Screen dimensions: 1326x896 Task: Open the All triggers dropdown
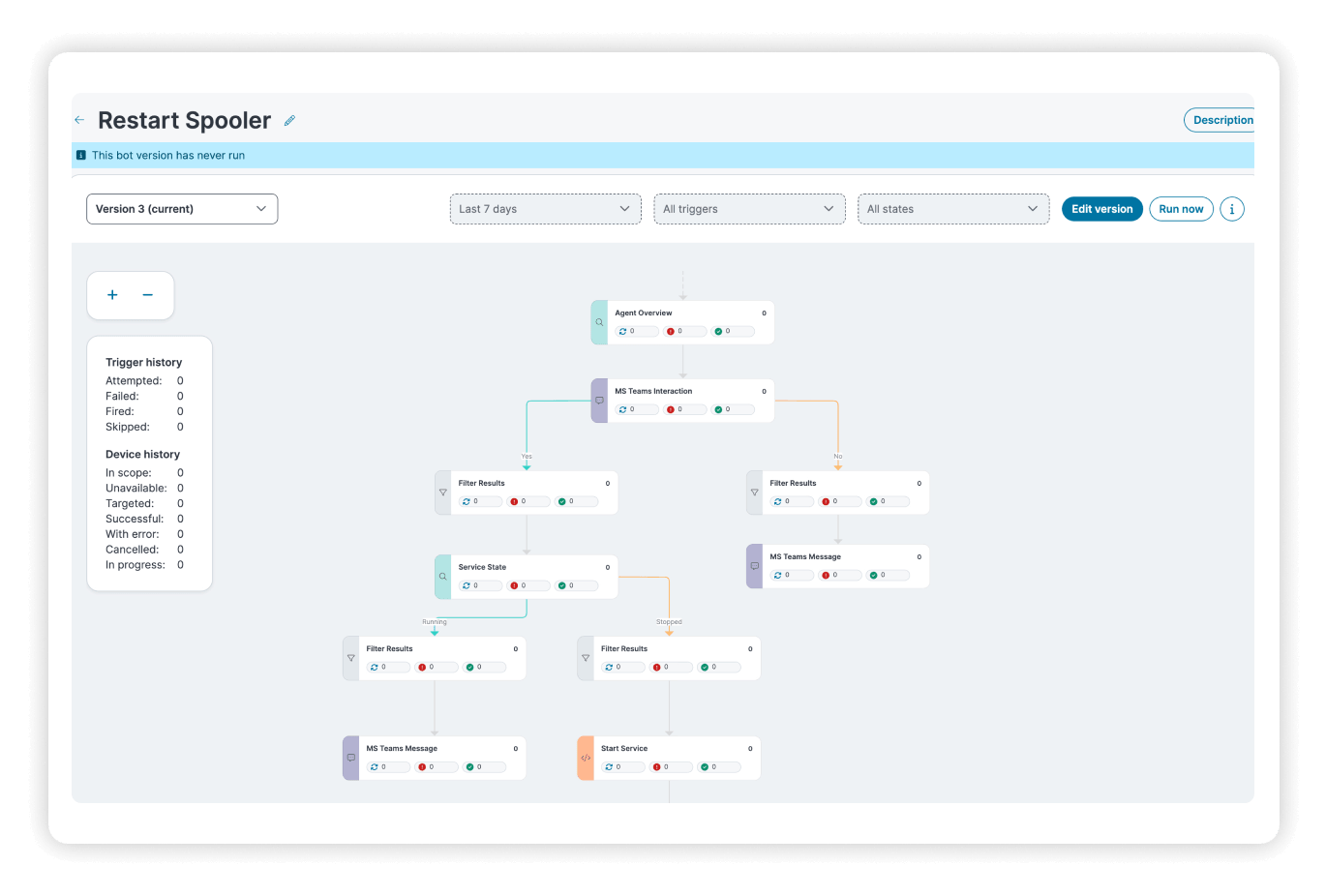pyautogui.click(x=749, y=209)
